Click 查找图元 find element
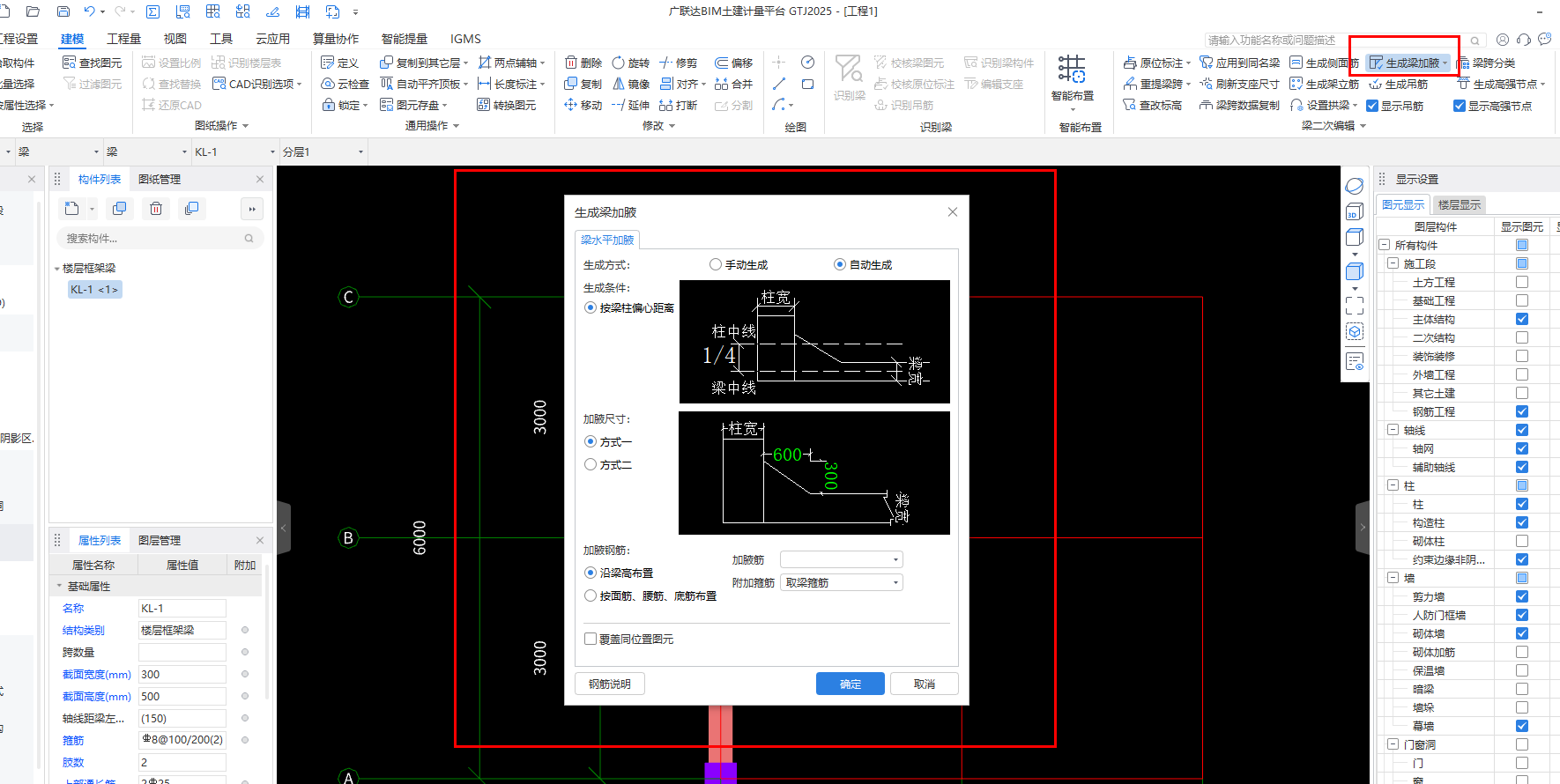Viewport: 1560px width, 784px height. 92,63
